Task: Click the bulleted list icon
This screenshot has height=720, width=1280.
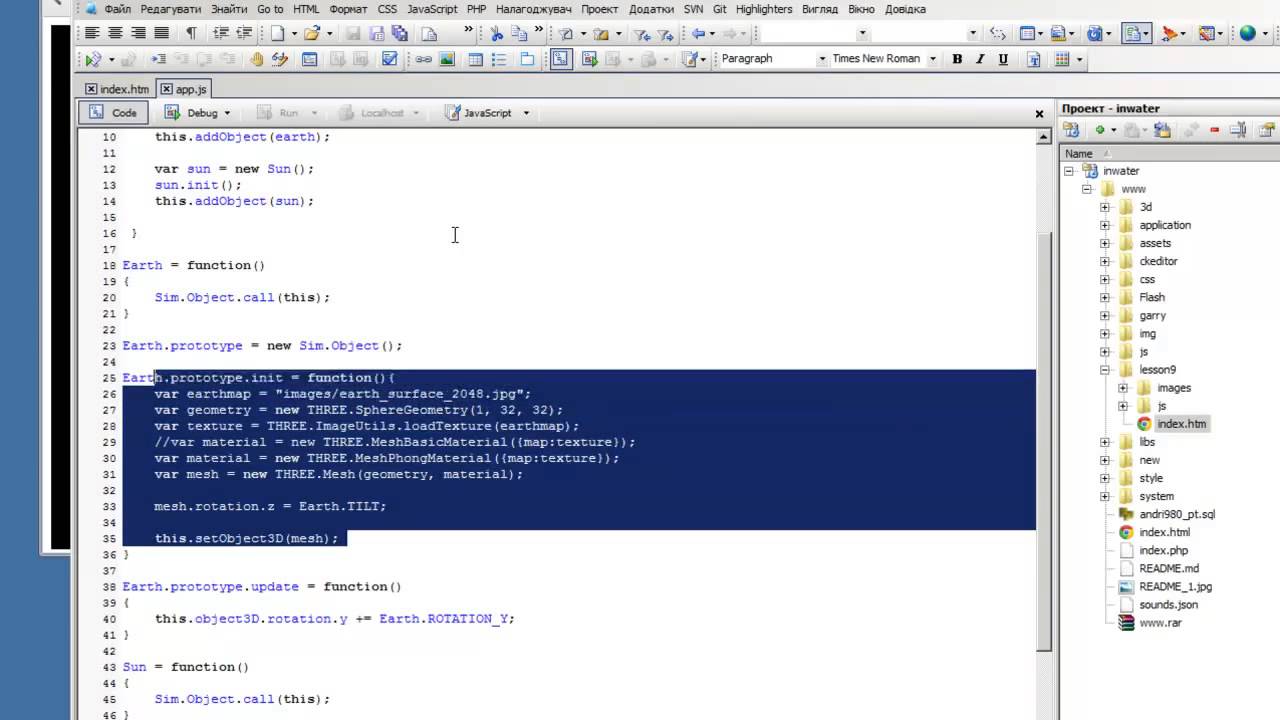Action: 499,59
